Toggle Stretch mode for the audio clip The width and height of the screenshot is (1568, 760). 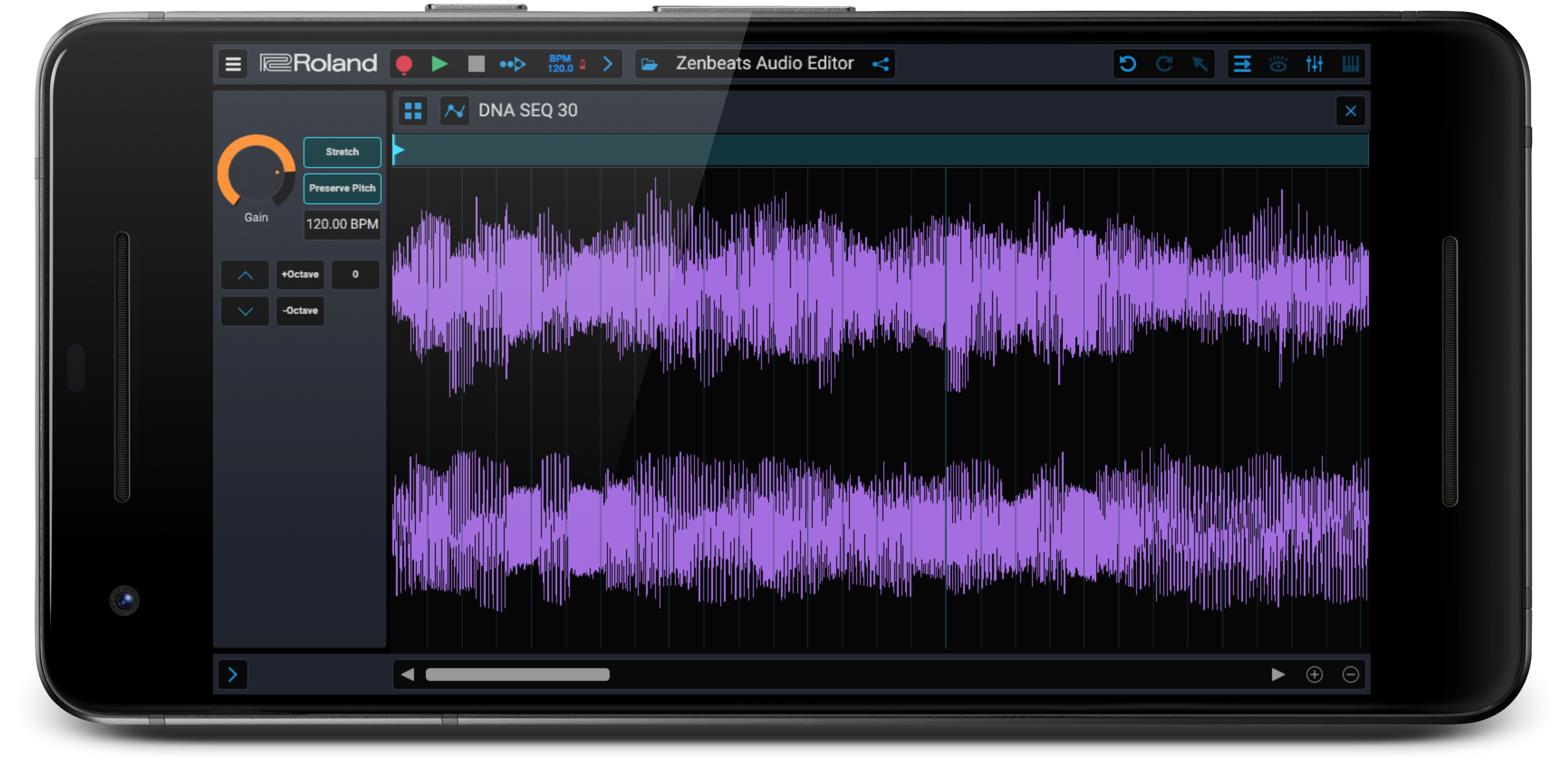point(341,152)
